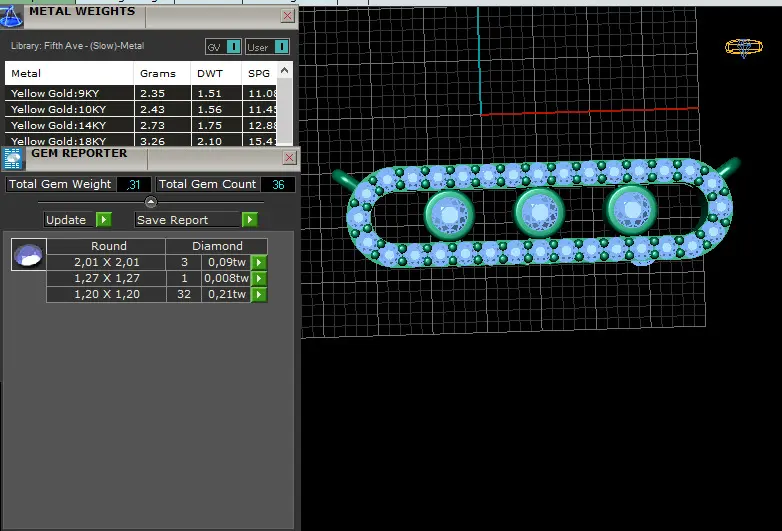The image size is (782, 531).
Task: Toggle the User library switch
Action: coord(281,47)
